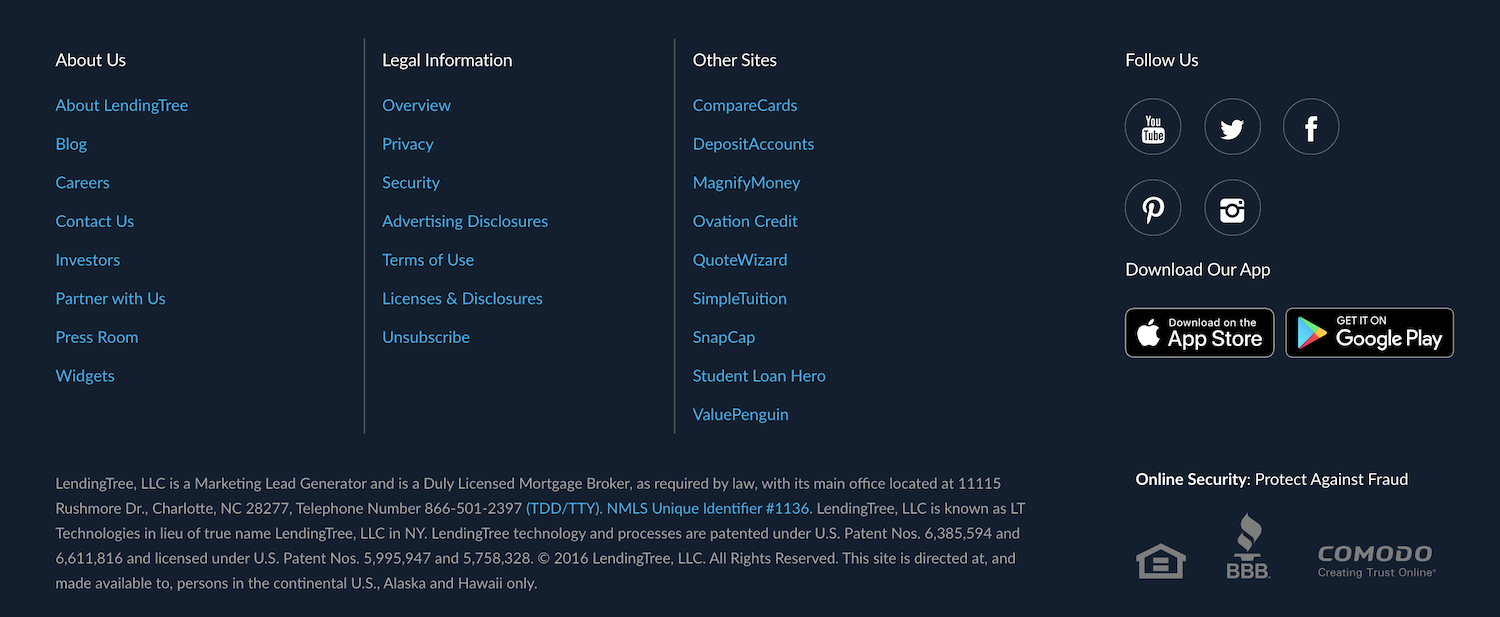Visit the CompareCards site

click(x=744, y=104)
